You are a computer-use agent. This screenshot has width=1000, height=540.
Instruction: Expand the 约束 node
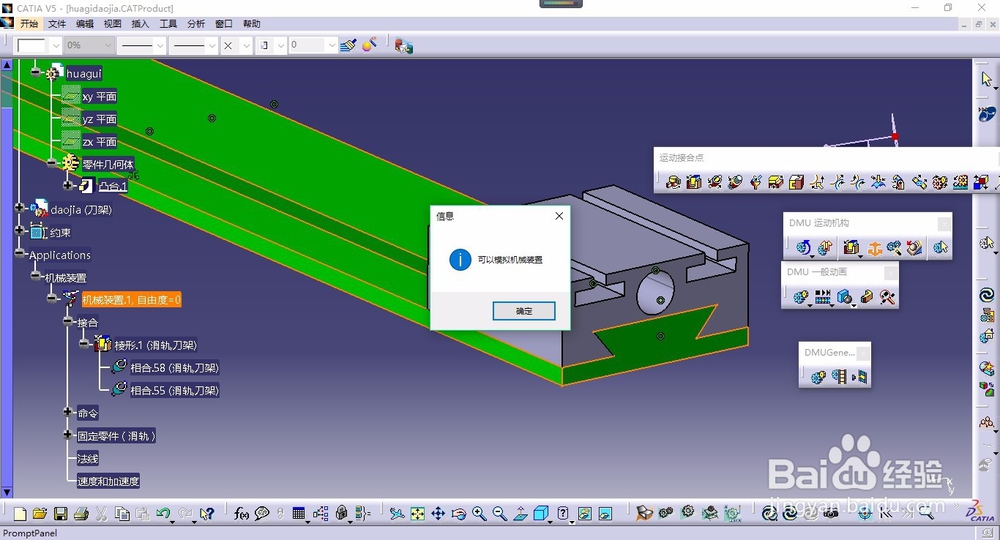pos(19,231)
